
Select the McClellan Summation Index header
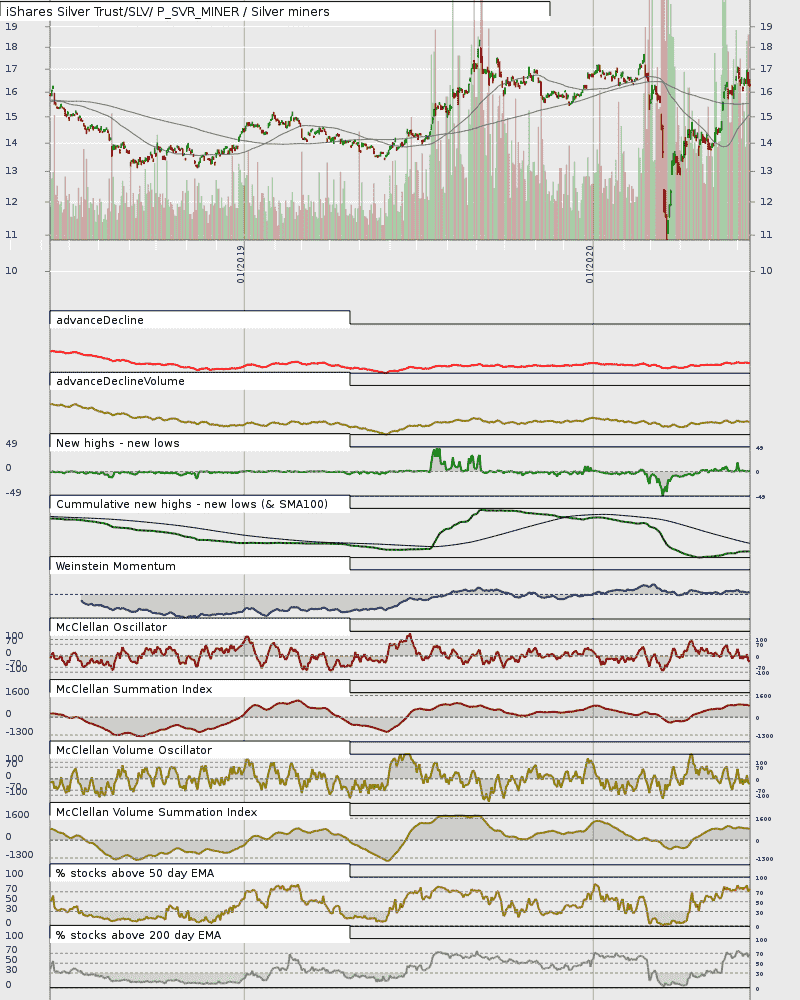[134, 689]
